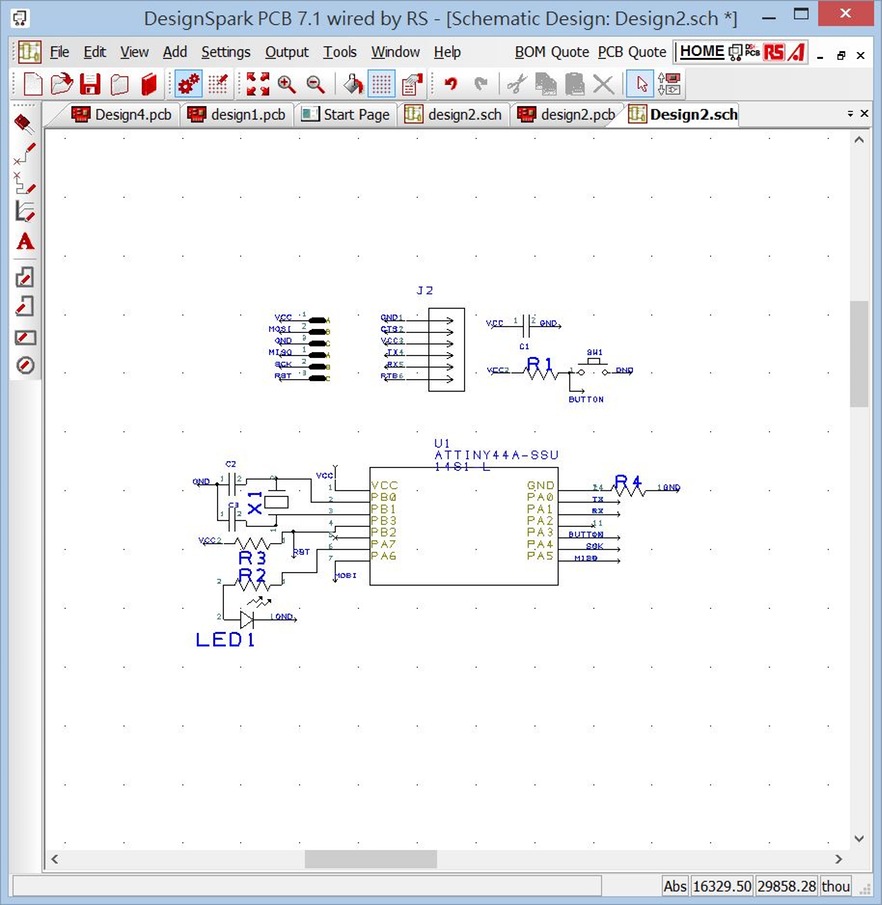Open the Output menu
Image resolution: width=882 pixels, height=905 pixels.
(286, 52)
